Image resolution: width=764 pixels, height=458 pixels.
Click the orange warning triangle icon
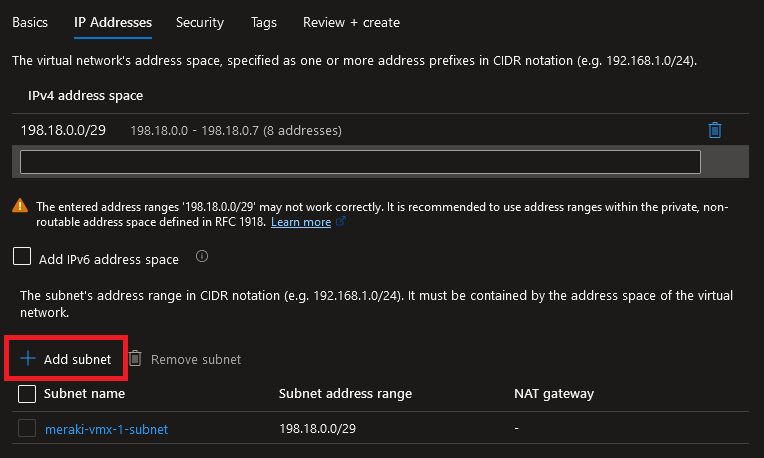tap(20, 207)
